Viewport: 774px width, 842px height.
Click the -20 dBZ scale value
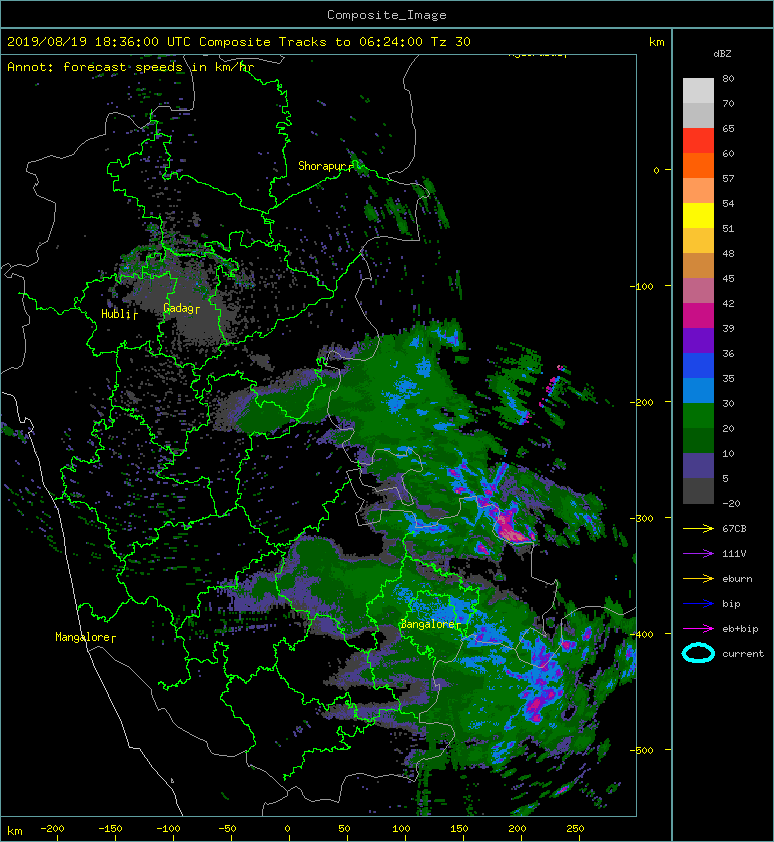pyautogui.click(x=731, y=504)
